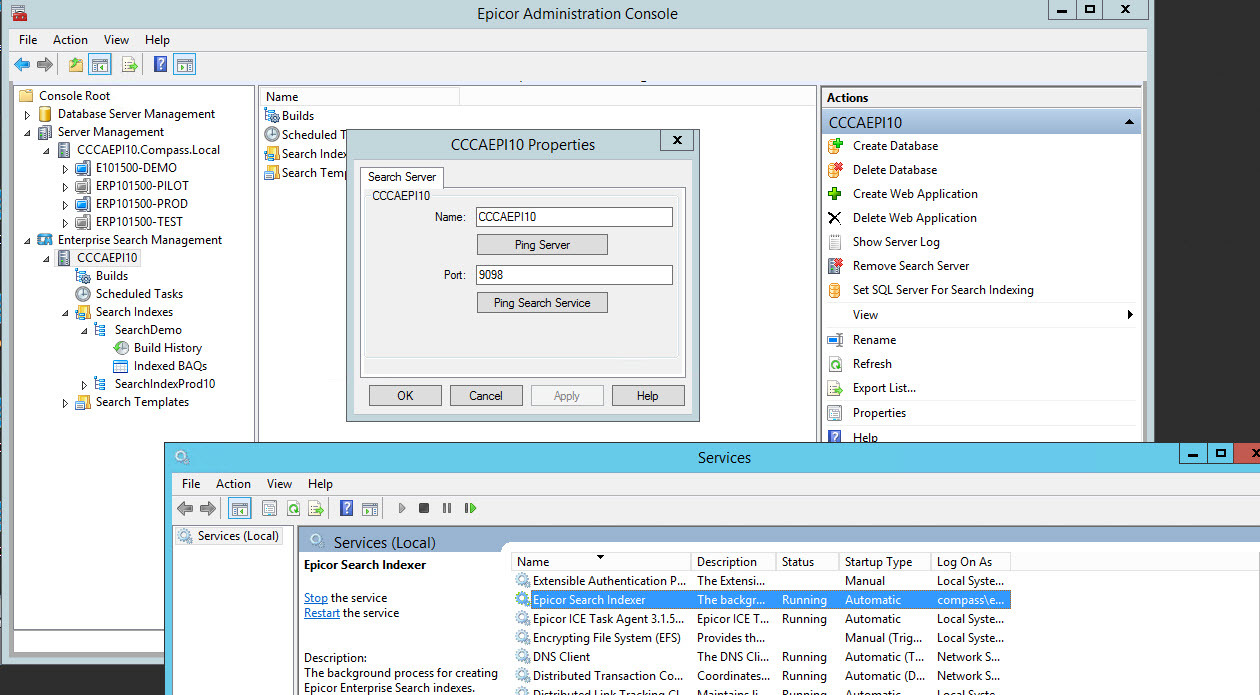Select DNS Client service row
The height and width of the screenshot is (695, 1260).
(761, 657)
